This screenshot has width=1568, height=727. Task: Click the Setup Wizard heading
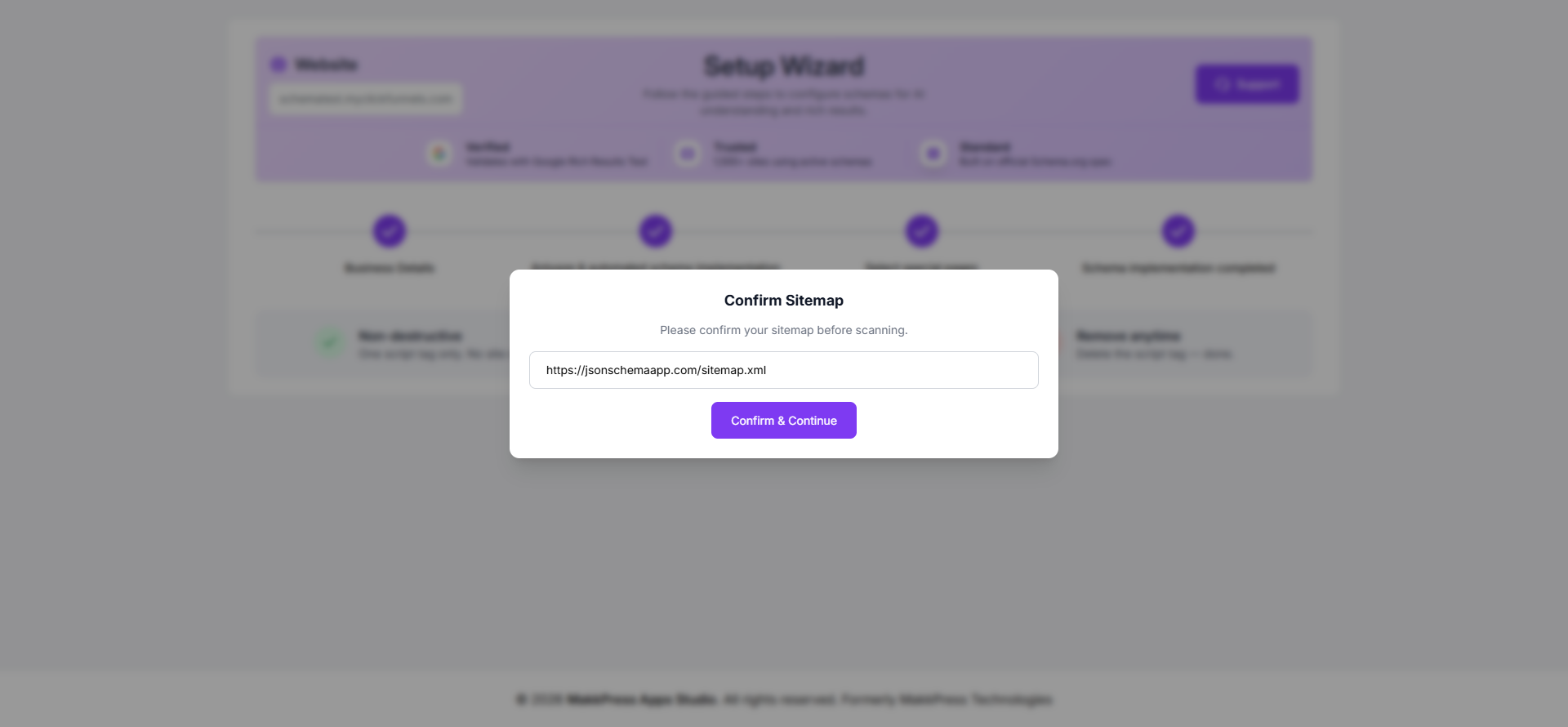click(x=784, y=66)
